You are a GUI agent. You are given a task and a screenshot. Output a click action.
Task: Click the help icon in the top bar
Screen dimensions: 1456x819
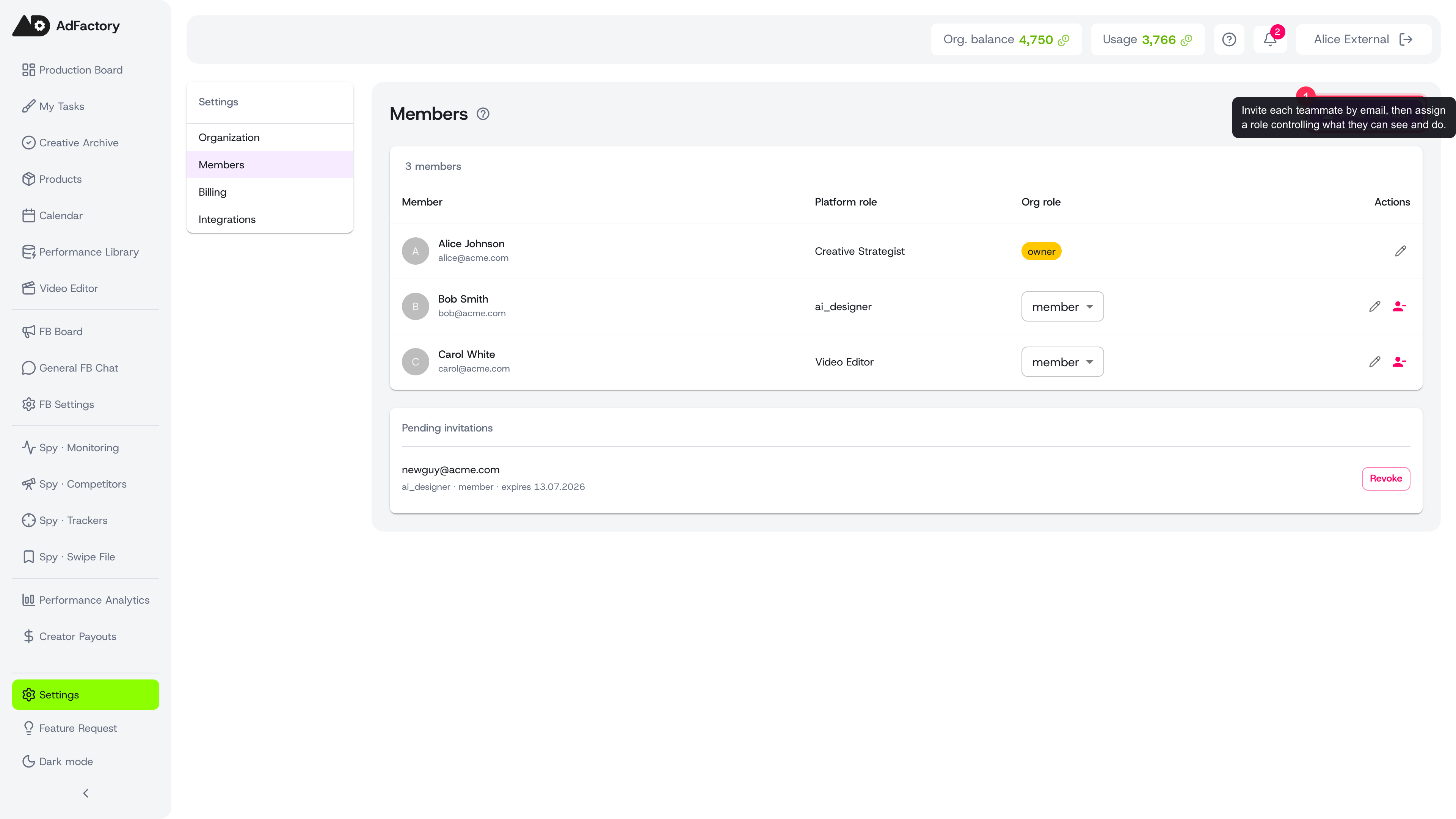click(x=1229, y=39)
